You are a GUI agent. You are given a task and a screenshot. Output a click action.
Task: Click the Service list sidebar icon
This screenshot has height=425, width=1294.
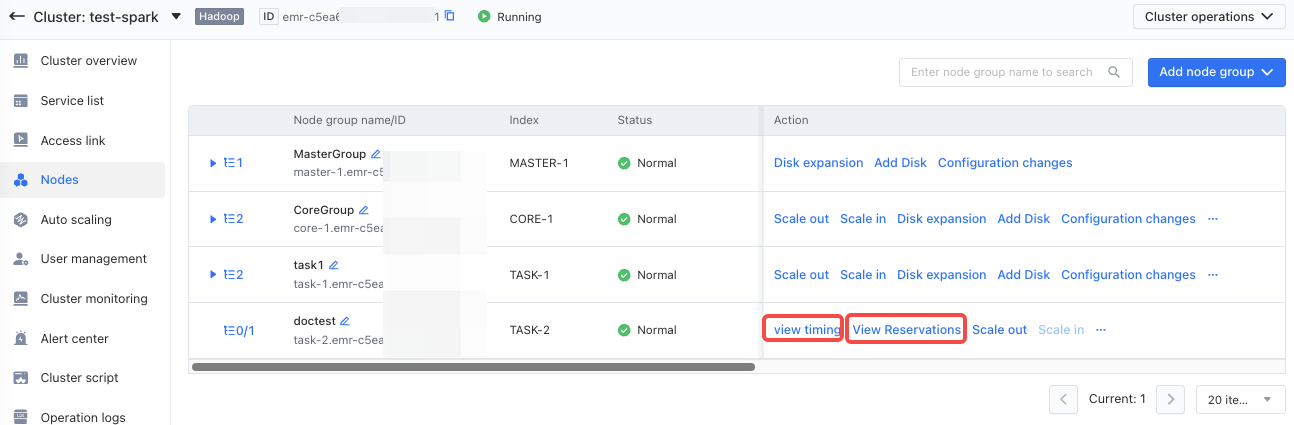(20, 101)
